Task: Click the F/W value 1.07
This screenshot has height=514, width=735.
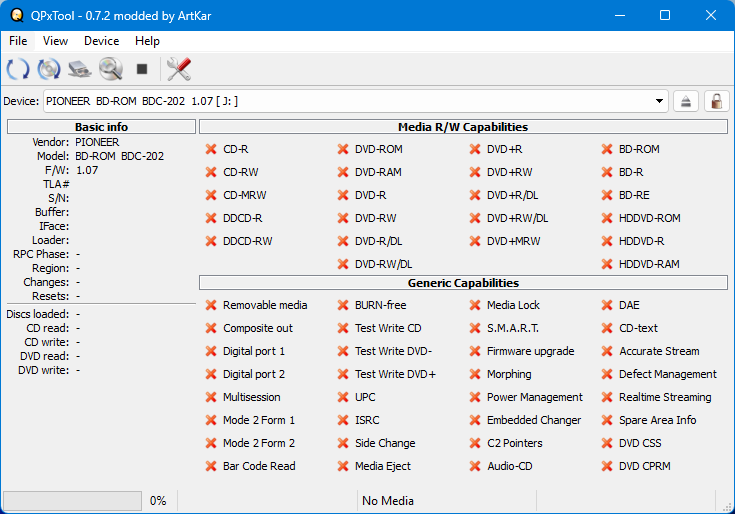Action: tap(87, 170)
